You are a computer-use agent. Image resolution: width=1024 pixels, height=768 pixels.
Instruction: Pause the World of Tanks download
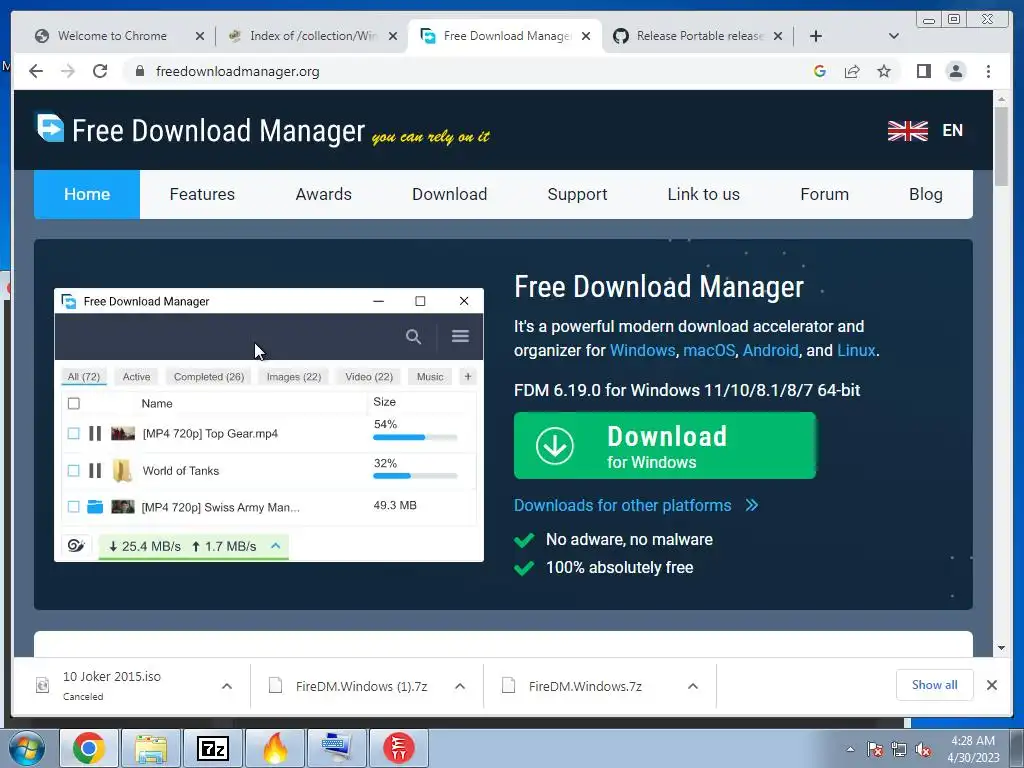(x=95, y=470)
